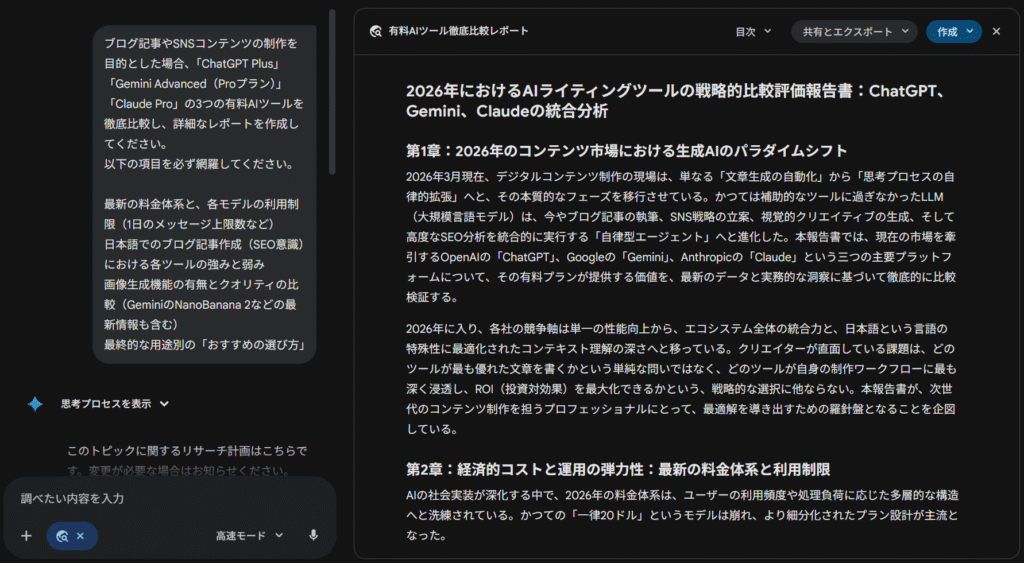This screenshot has width=1024, height=563.
Task: Close the report panel with the X
Action: (996, 31)
